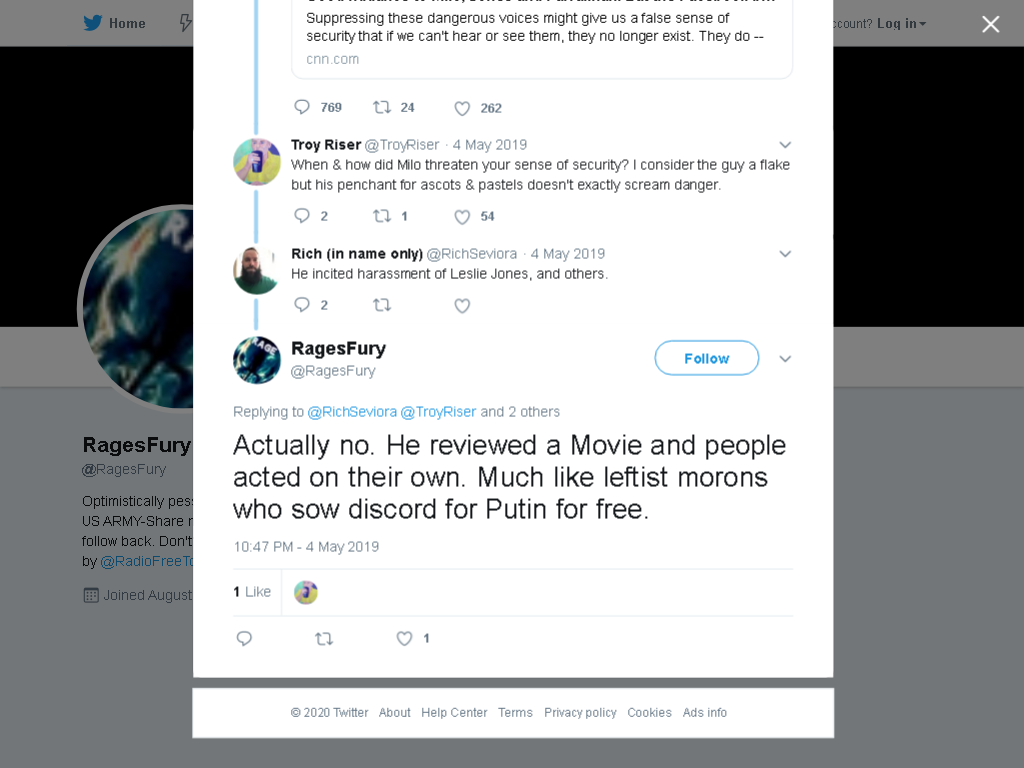1024x768 pixels.
Task: Like the tweet with 262 likes
Action: coord(462,108)
